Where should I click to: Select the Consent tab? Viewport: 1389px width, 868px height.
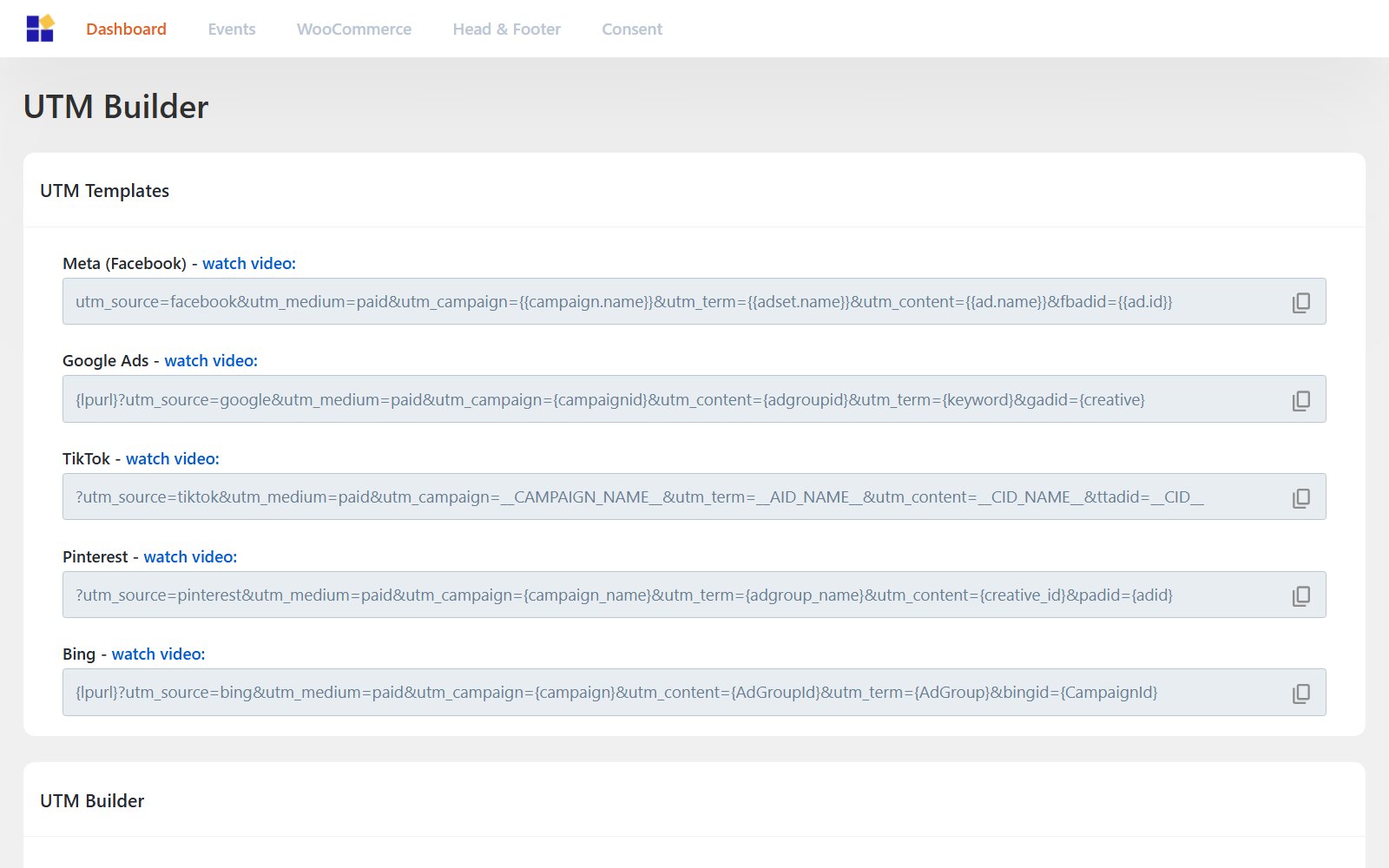coord(632,29)
